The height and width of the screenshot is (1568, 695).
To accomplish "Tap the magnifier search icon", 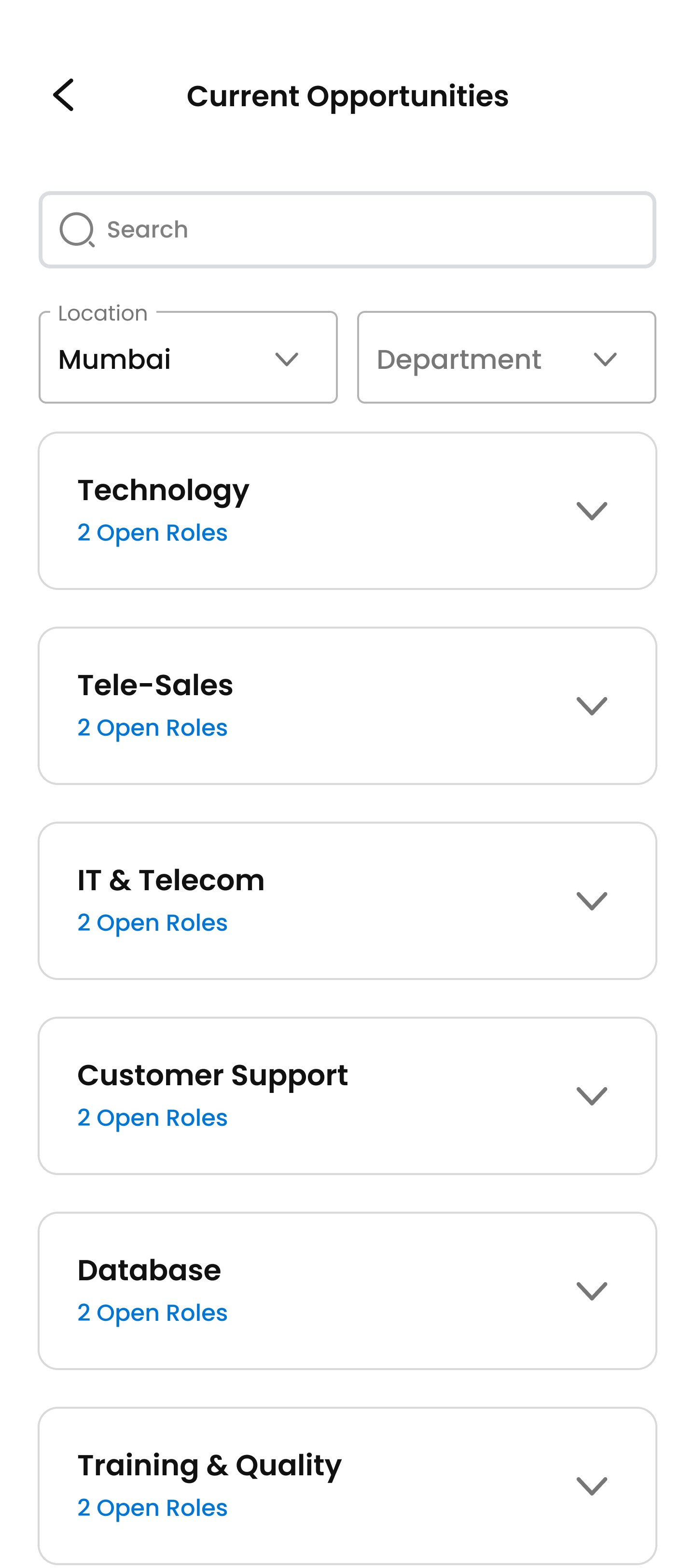I will click(77, 229).
